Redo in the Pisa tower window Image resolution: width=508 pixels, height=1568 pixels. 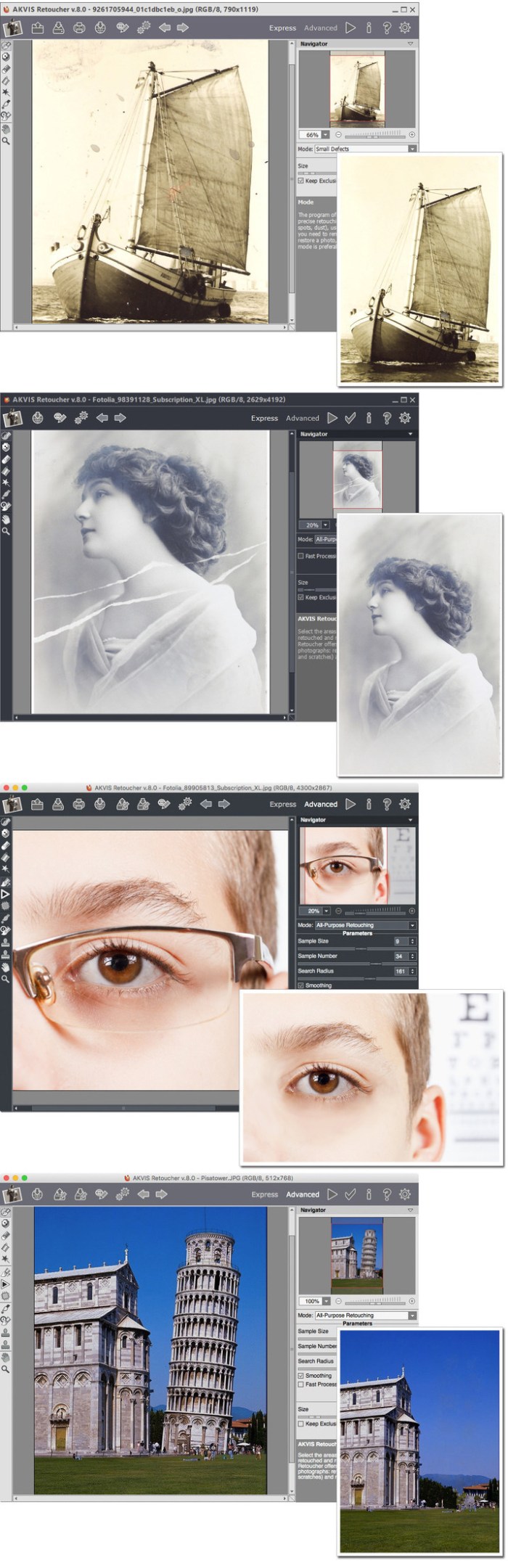(162, 1194)
